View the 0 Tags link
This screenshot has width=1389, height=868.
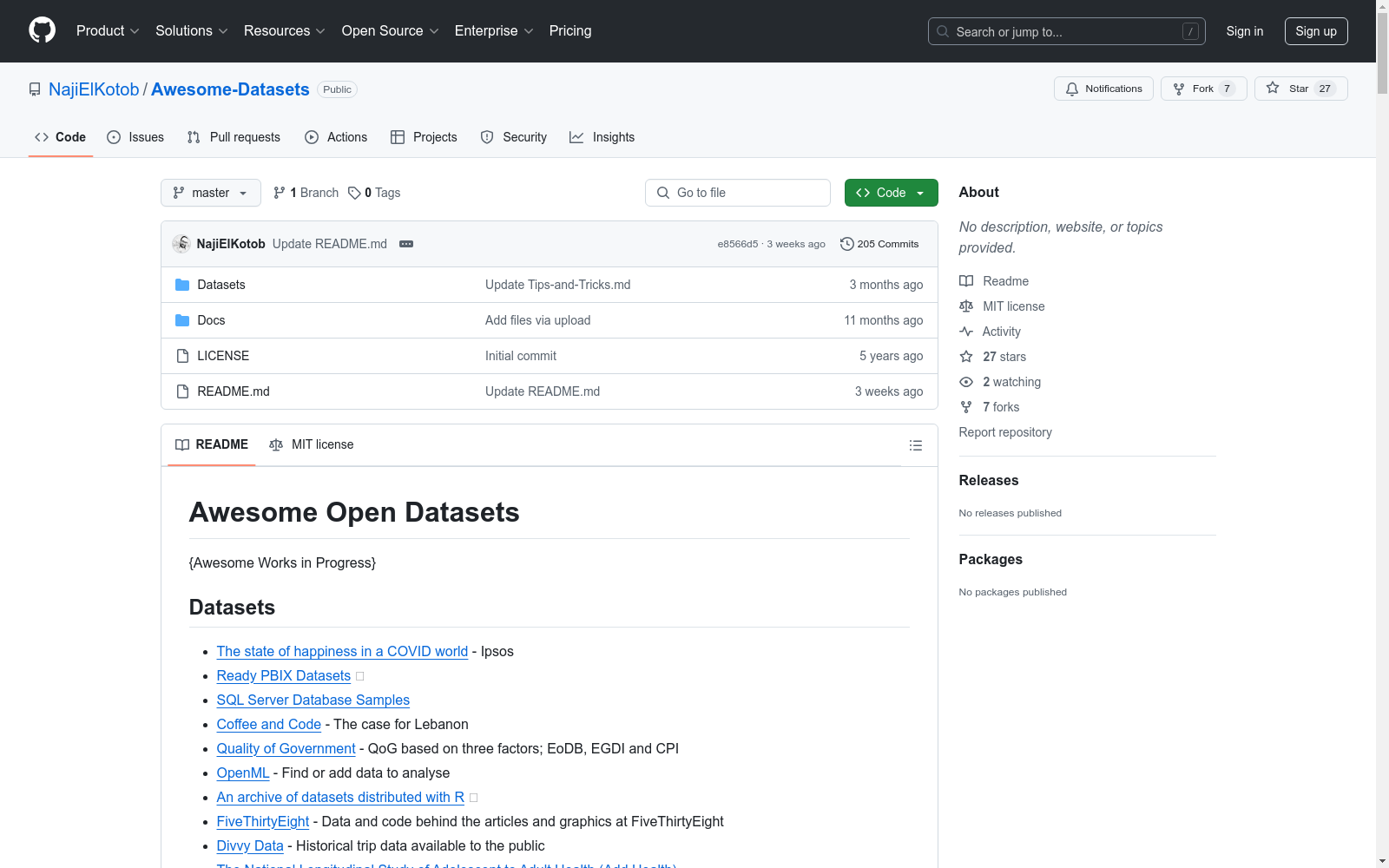tap(374, 193)
